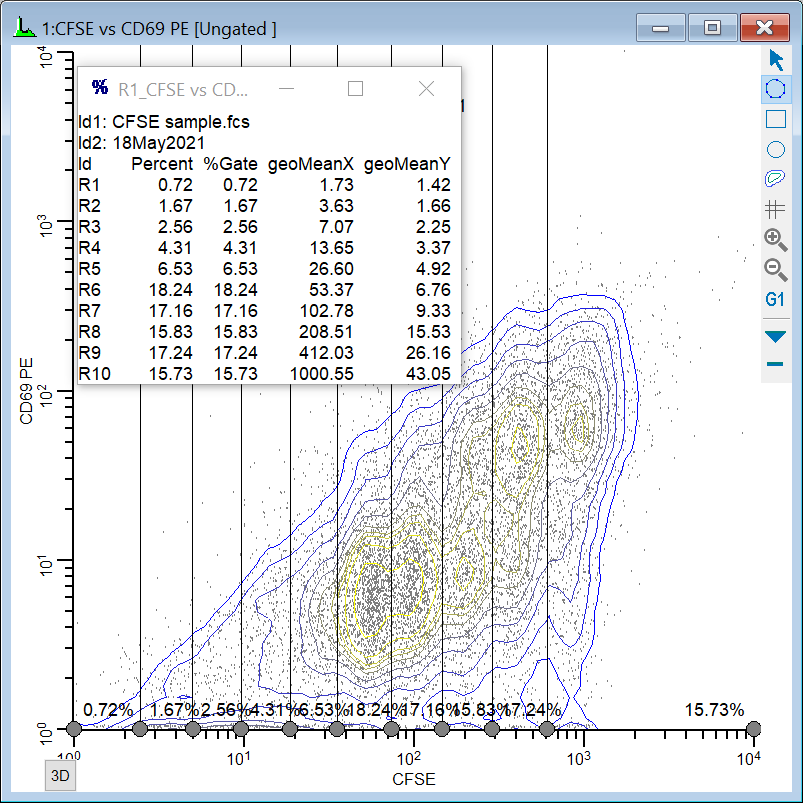Select the polygon region gate tool
The image size is (803, 803).
tap(775, 89)
